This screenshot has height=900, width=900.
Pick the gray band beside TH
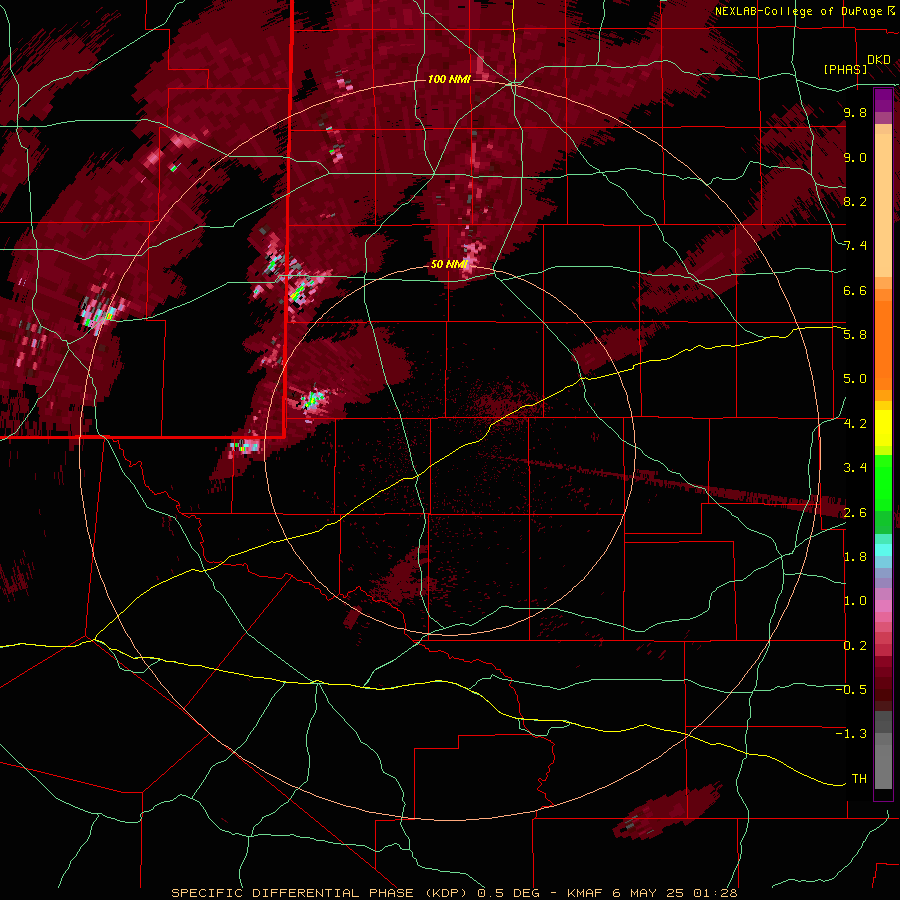[x=883, y=767]
